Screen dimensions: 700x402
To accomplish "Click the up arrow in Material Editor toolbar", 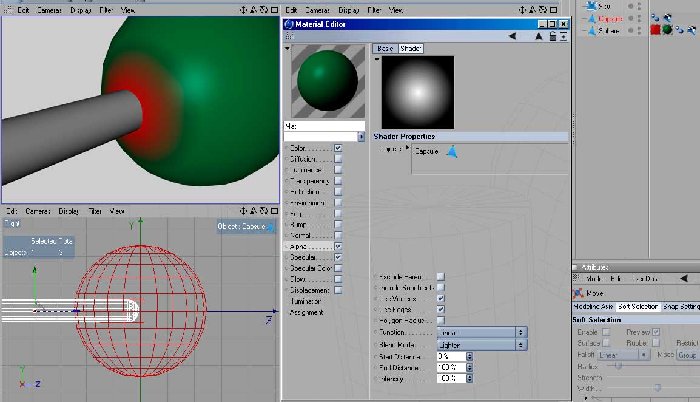I will click(539, 37).
